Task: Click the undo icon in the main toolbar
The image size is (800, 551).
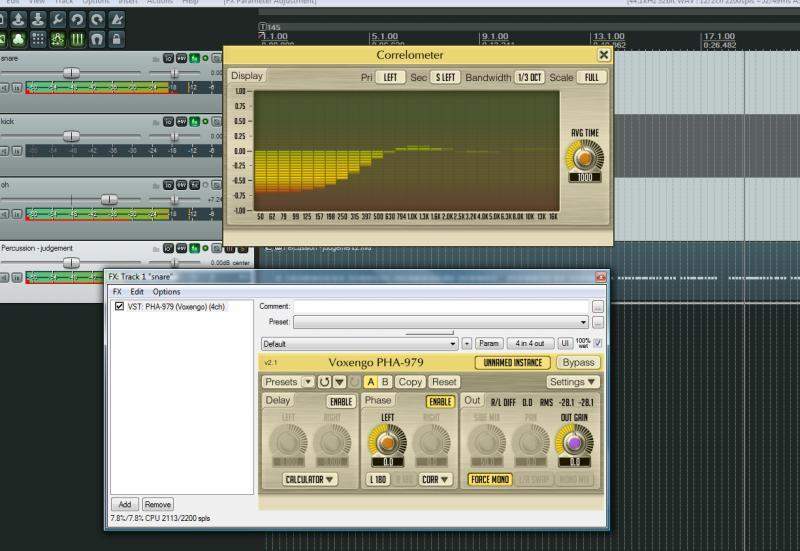Action: click(x=78, y=19)
